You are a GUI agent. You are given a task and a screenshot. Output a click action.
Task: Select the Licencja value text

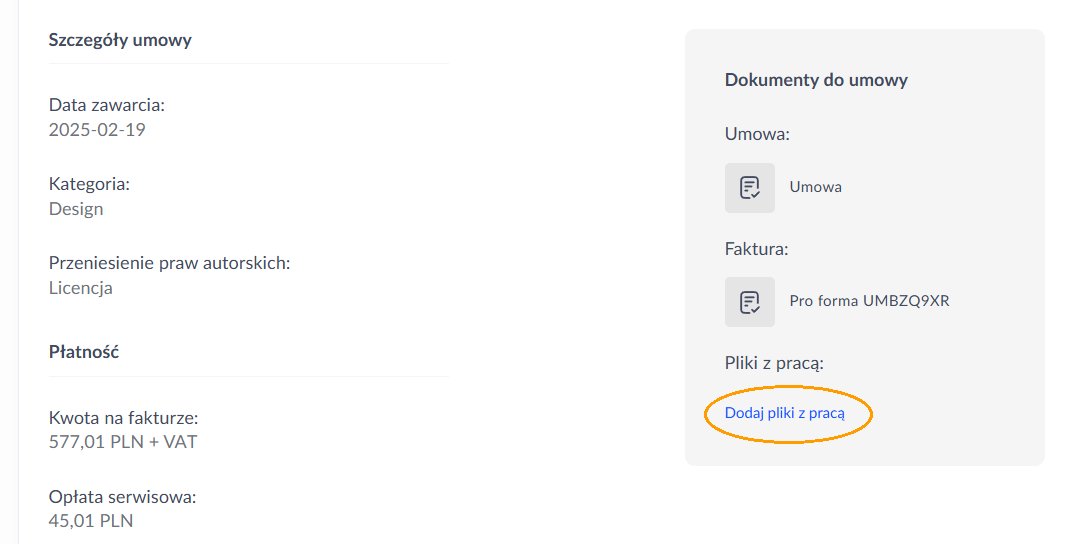[80, 288]
